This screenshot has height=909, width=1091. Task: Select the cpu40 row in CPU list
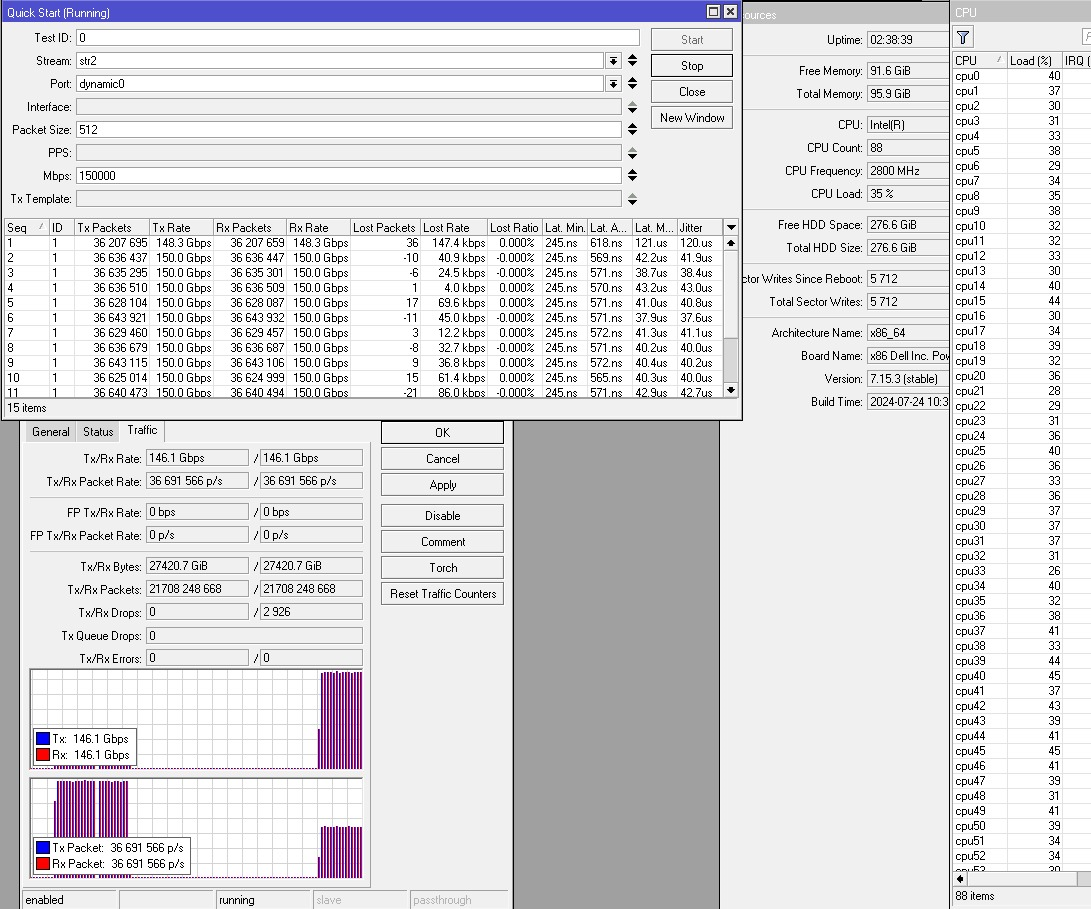click(x=1021, y=676)
